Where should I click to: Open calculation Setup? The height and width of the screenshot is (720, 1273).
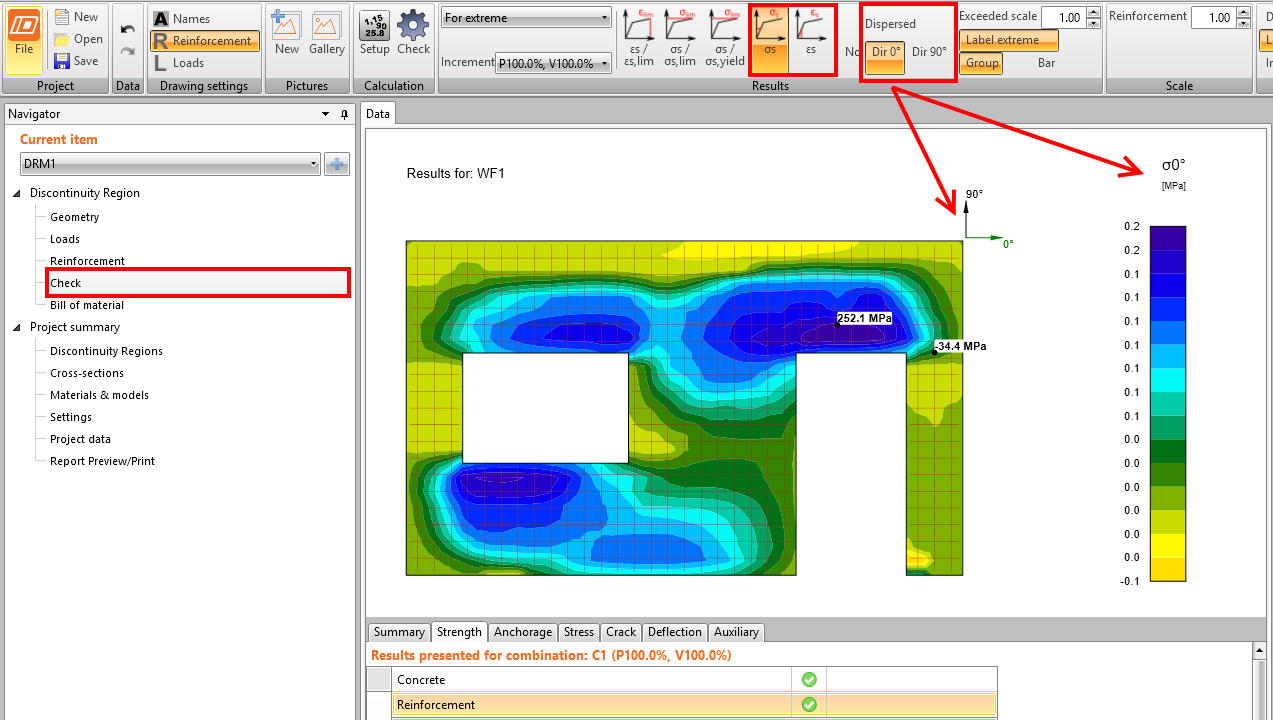[x=375, y=34]
